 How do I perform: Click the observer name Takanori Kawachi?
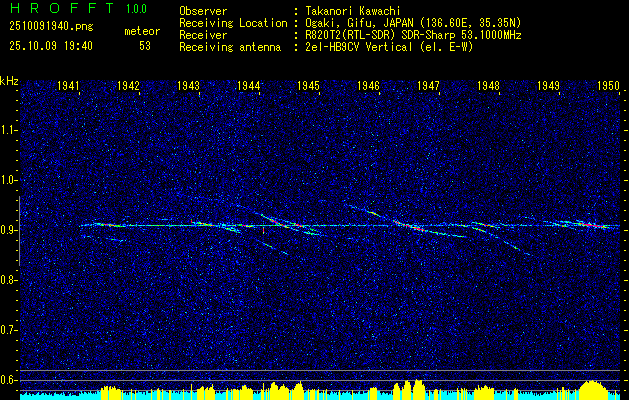coord(353,11)
